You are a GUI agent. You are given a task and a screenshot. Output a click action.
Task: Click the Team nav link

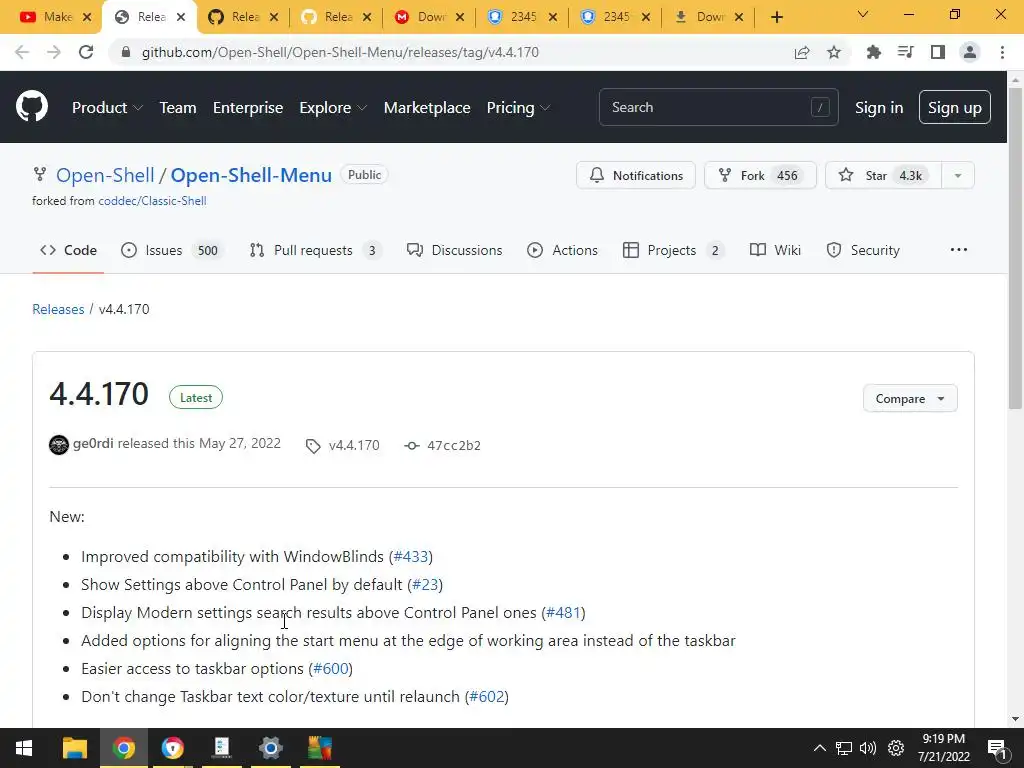tap(178, 108)
